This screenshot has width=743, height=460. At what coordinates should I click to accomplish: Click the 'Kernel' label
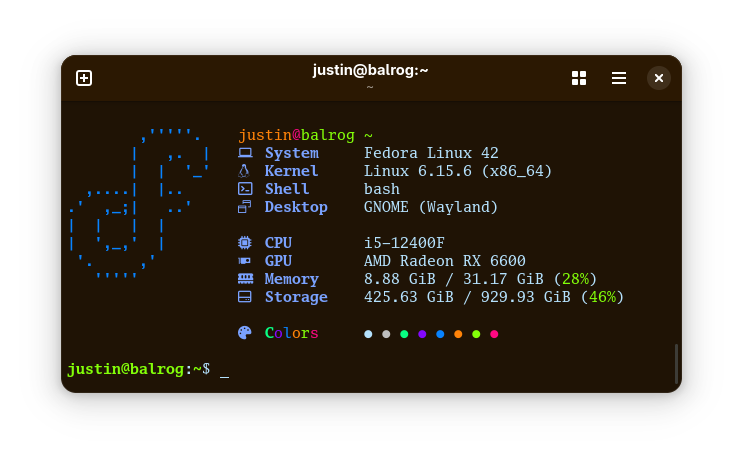tap(291, 171)
